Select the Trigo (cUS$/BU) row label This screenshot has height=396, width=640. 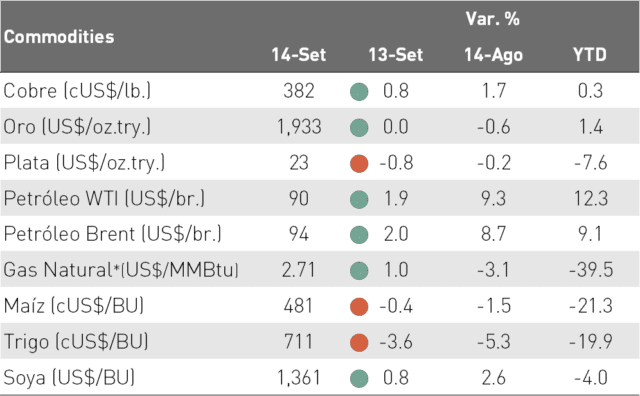[x=76, y=342]
